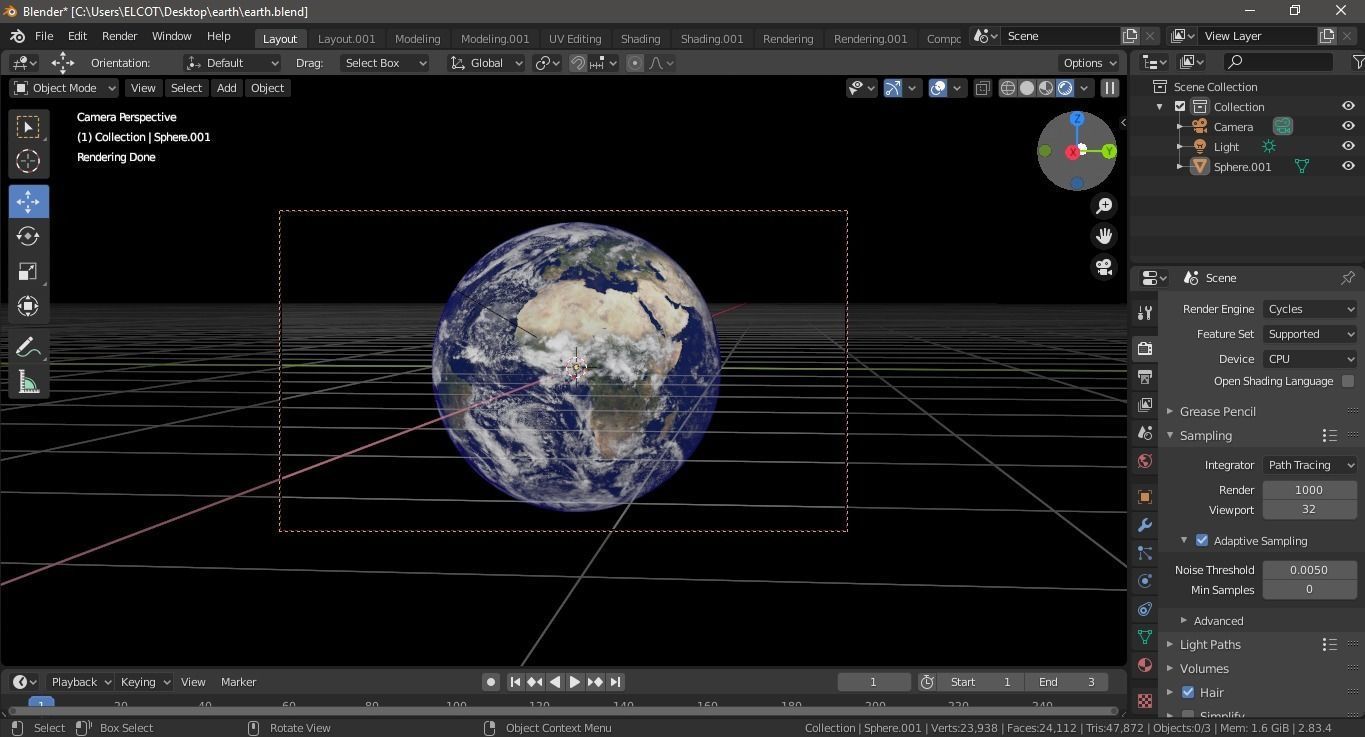Expand the Advanced subpanel
1365x737 pixels.
coord(1217,621)
